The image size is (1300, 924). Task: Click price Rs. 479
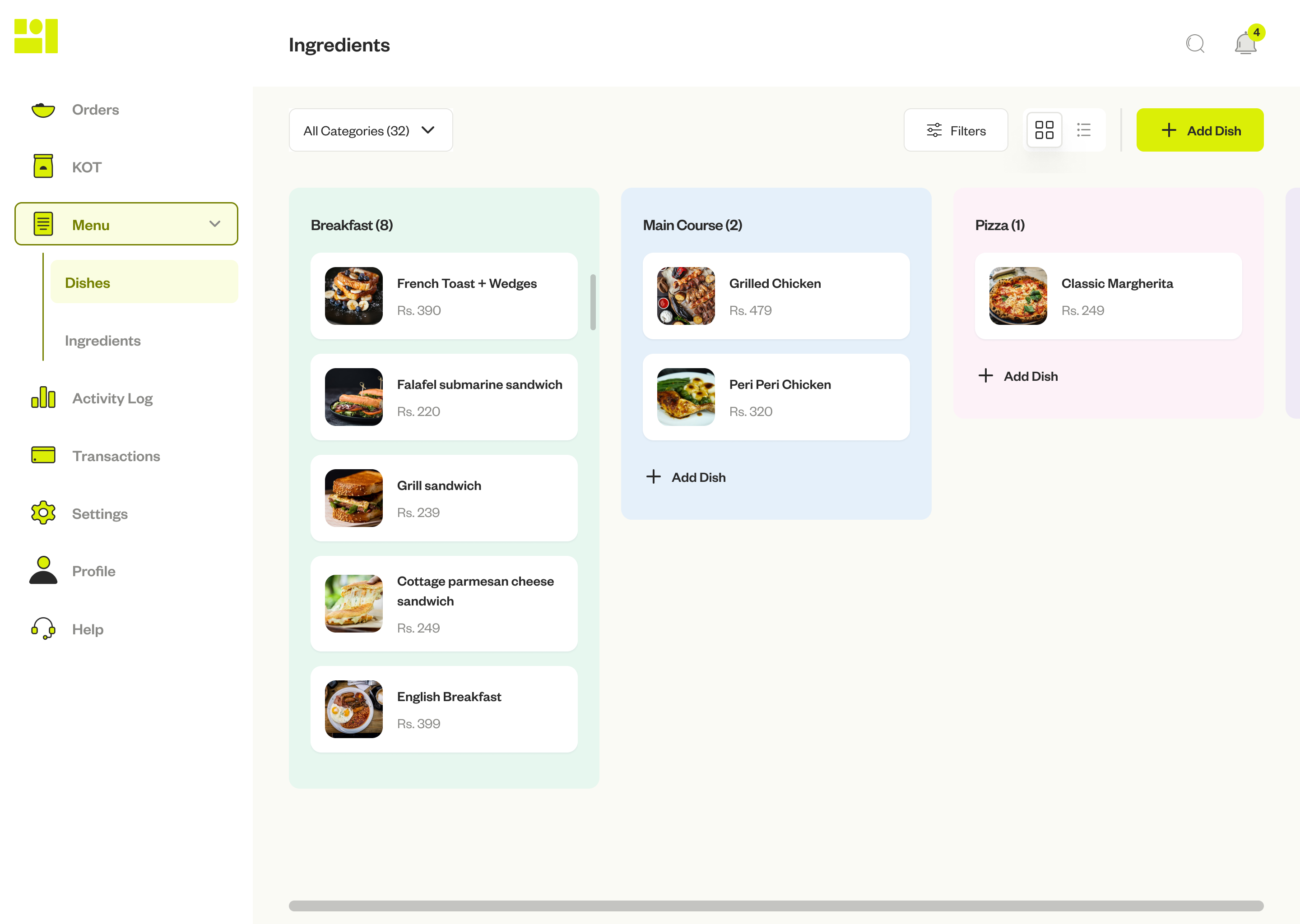click(x=750, y=310)
